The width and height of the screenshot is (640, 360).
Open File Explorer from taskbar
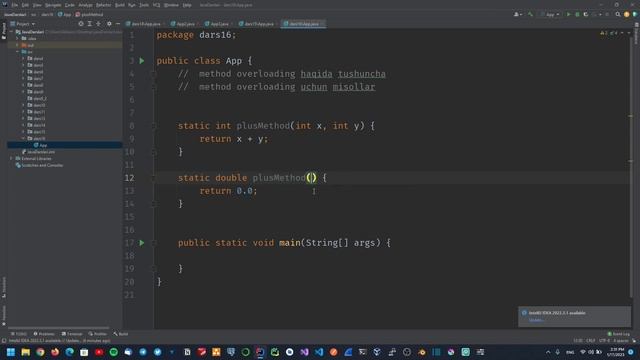[x=25, y=352]
